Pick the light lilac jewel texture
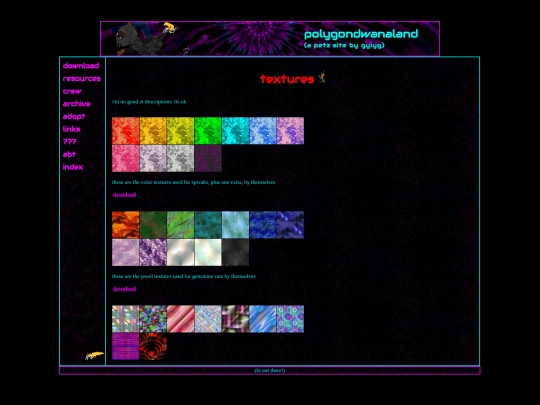Screen dimensions: 540x405 pos(126,252)
